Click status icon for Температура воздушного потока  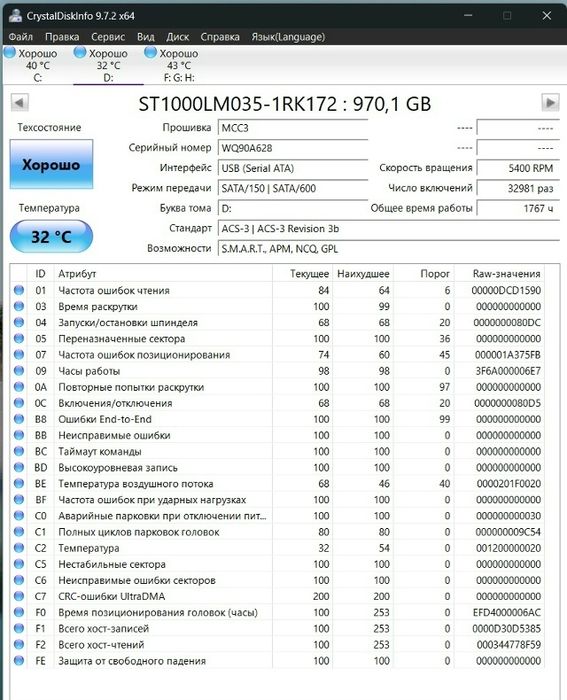pyautogui.click(x=19, y=483)
